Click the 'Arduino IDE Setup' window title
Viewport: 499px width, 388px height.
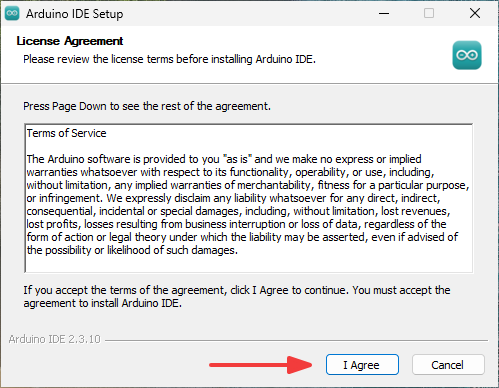tap(75, 14)
